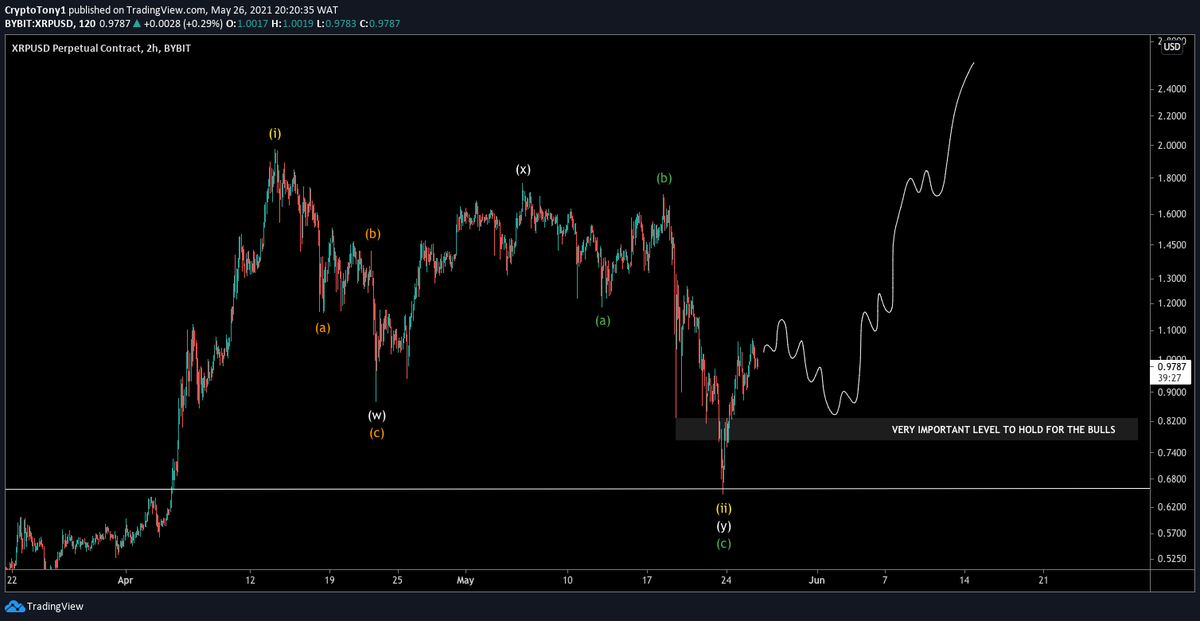Click the 2.2000 price axis label

click(x=1173, y=117)
